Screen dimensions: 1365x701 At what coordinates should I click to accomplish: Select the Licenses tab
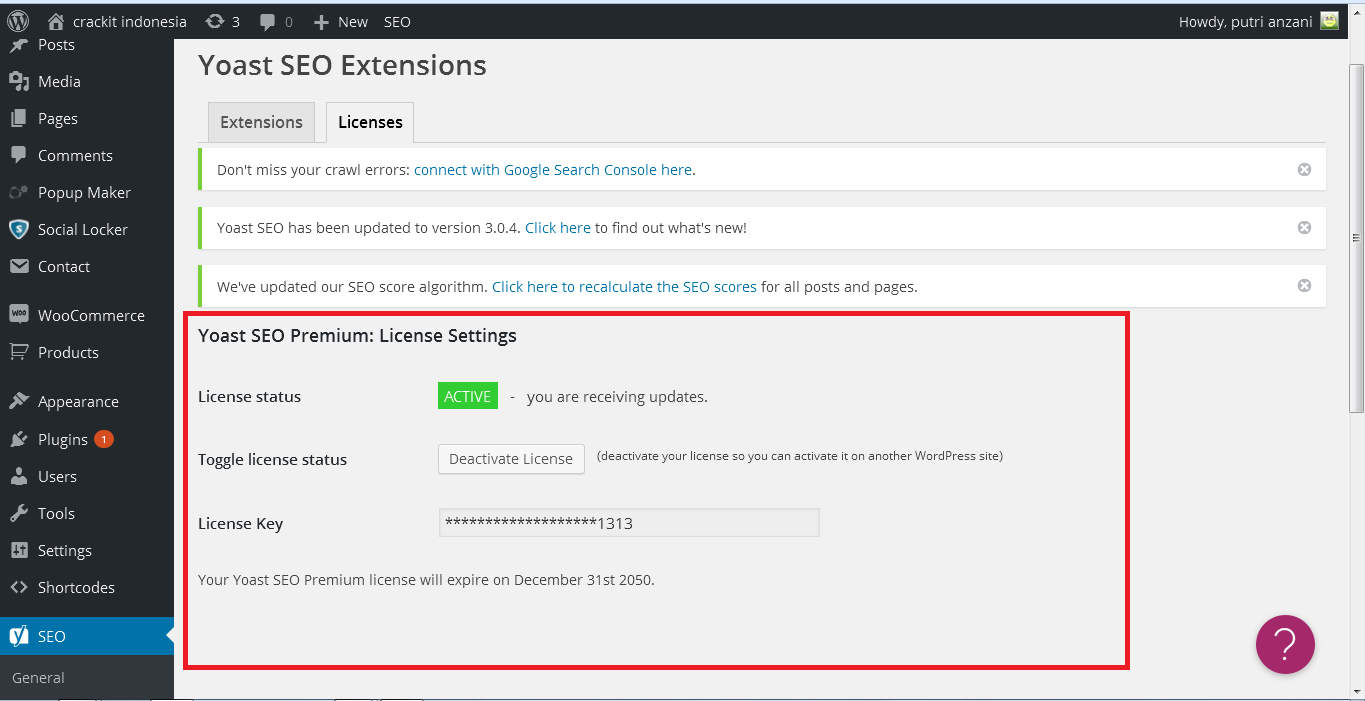[x=370, y=122]
